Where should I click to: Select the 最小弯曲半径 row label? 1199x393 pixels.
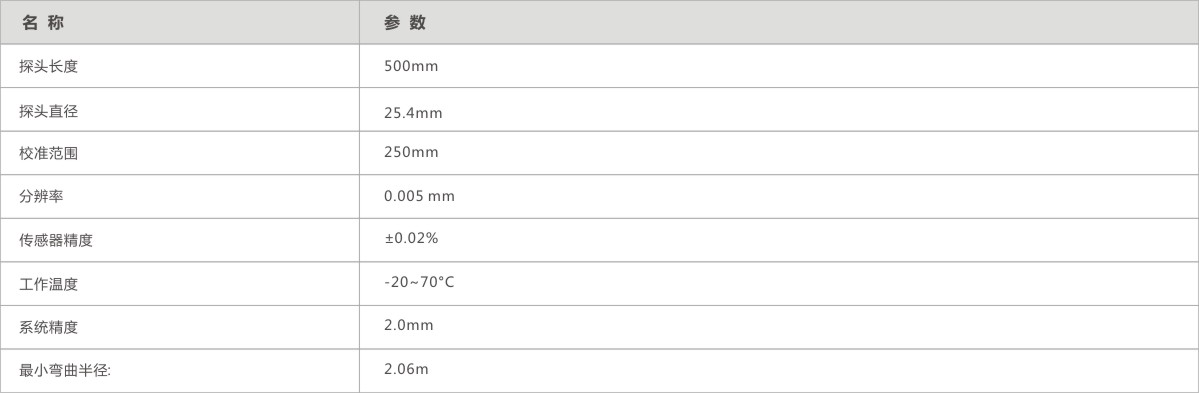[65, 372]
